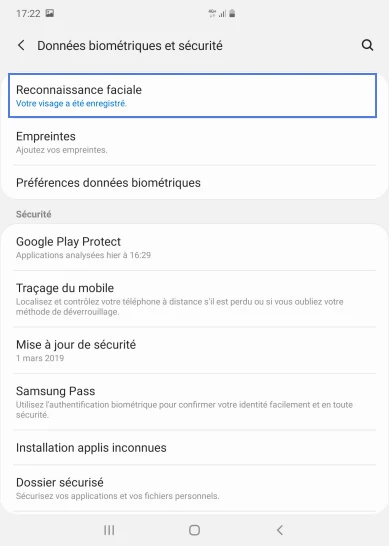Open search with magnifier icon
389x546 pixels.
pyautogui.click(x=367, y=45)
